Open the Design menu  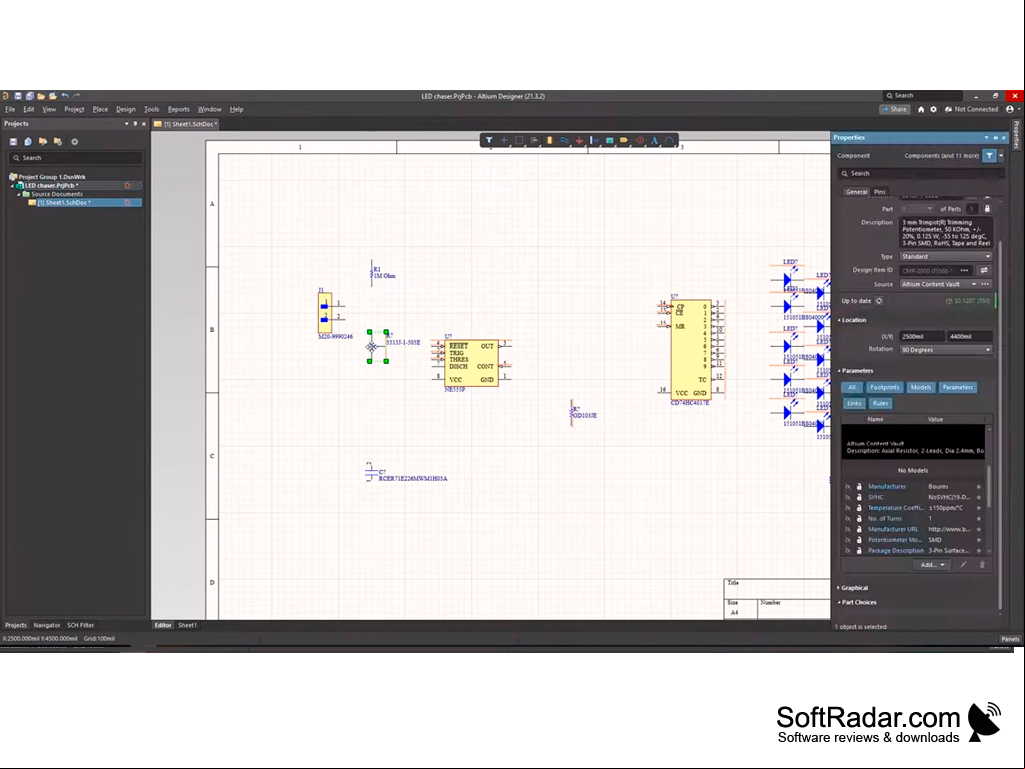click(126, 109)
